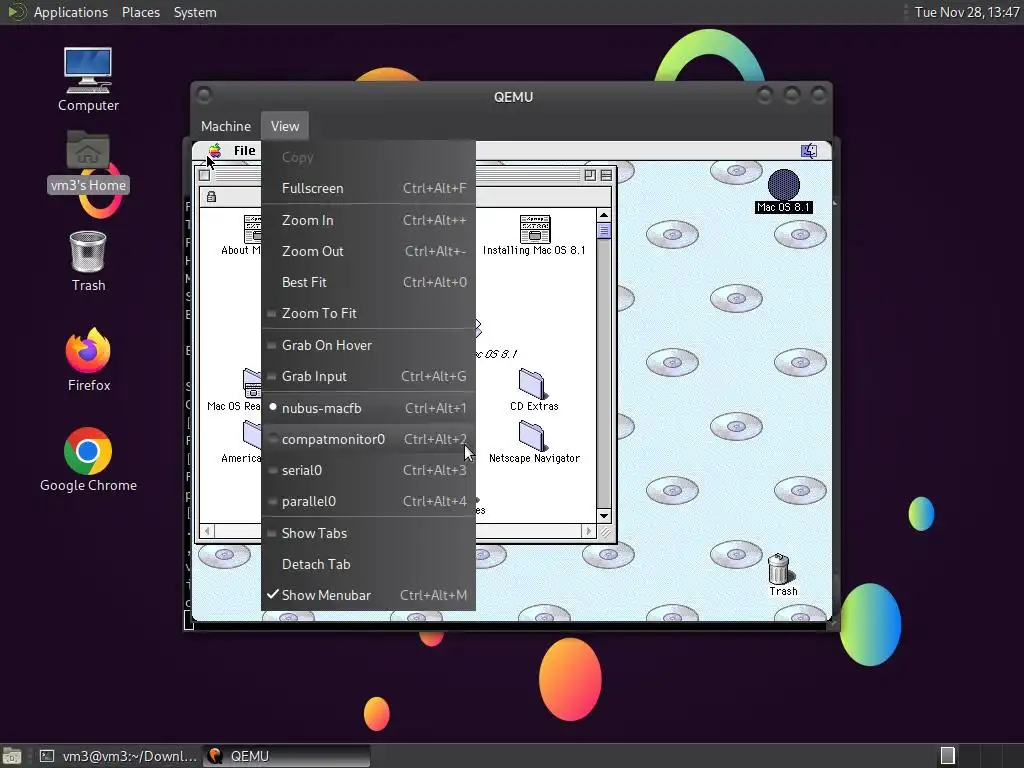This screenshot has width=1024, height=768.
Task: Toggle Grab Input option
Action: pos(368,376)
